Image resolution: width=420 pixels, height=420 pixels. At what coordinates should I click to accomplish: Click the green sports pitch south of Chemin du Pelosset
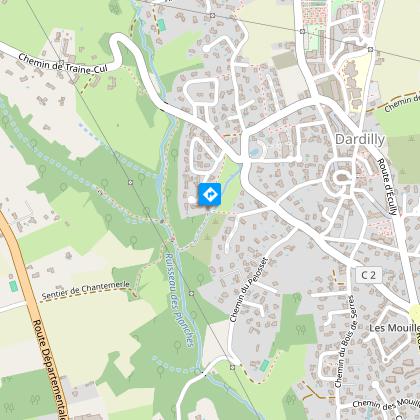coord(264,365)
